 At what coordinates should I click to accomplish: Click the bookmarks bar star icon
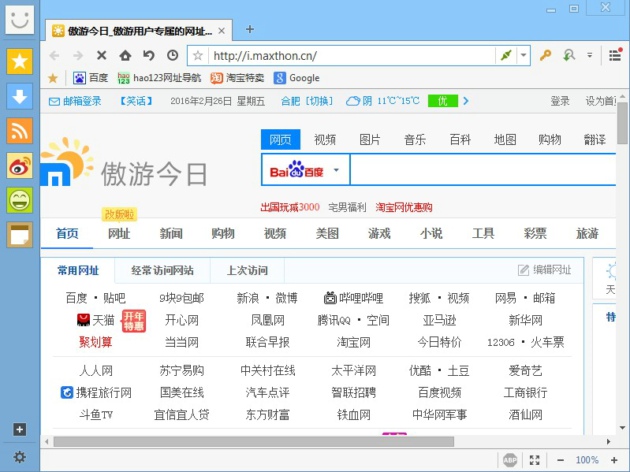53,78
